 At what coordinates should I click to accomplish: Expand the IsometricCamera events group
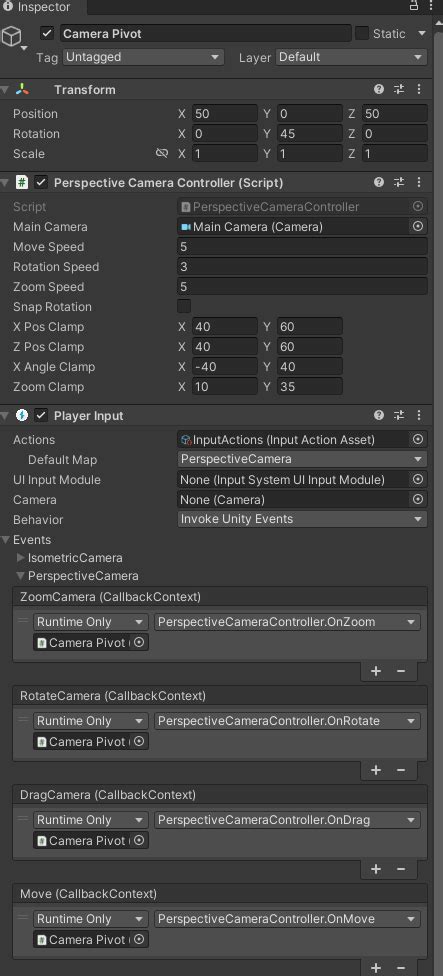[21, 558]
